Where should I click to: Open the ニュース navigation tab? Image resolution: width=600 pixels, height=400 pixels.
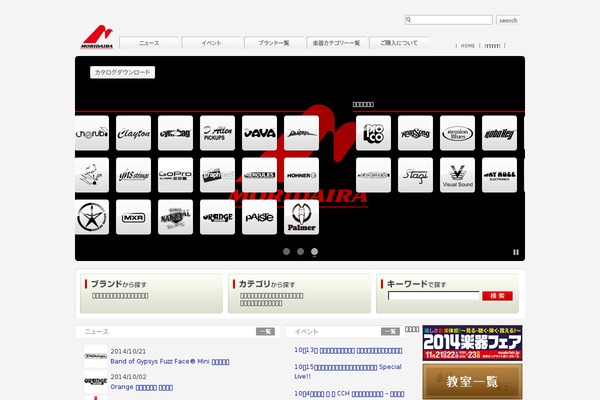tap(149, 42)
